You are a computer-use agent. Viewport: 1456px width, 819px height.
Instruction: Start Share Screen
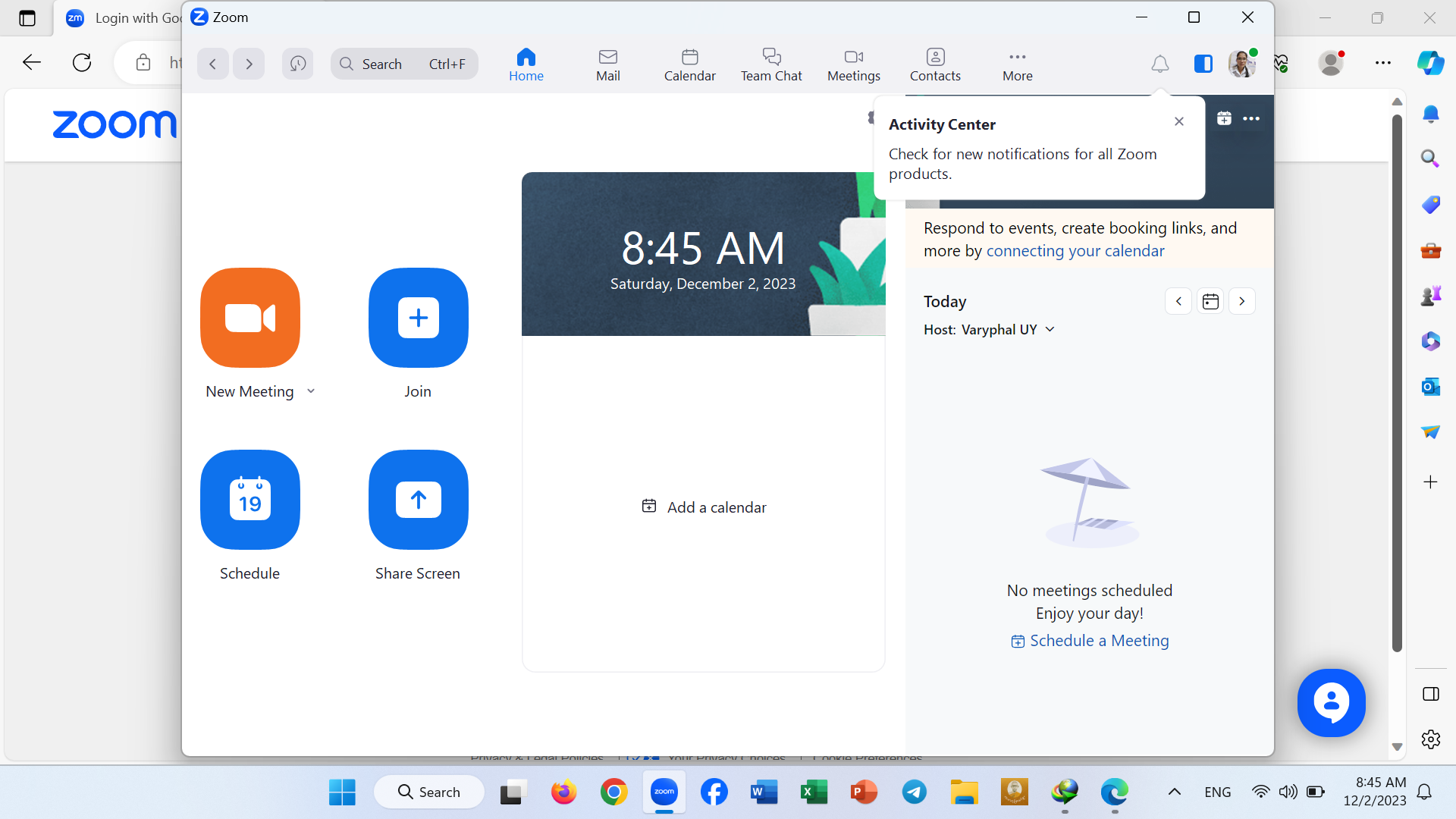tap(418, 499)
